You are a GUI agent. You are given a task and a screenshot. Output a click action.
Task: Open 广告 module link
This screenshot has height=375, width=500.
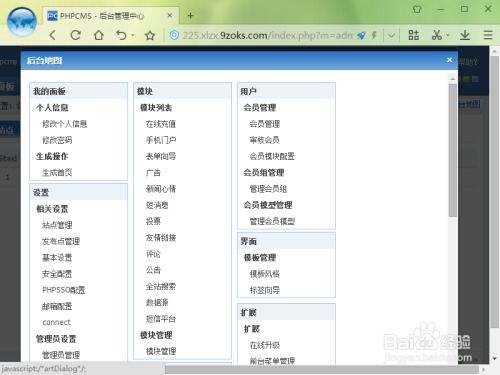point(153,173)
